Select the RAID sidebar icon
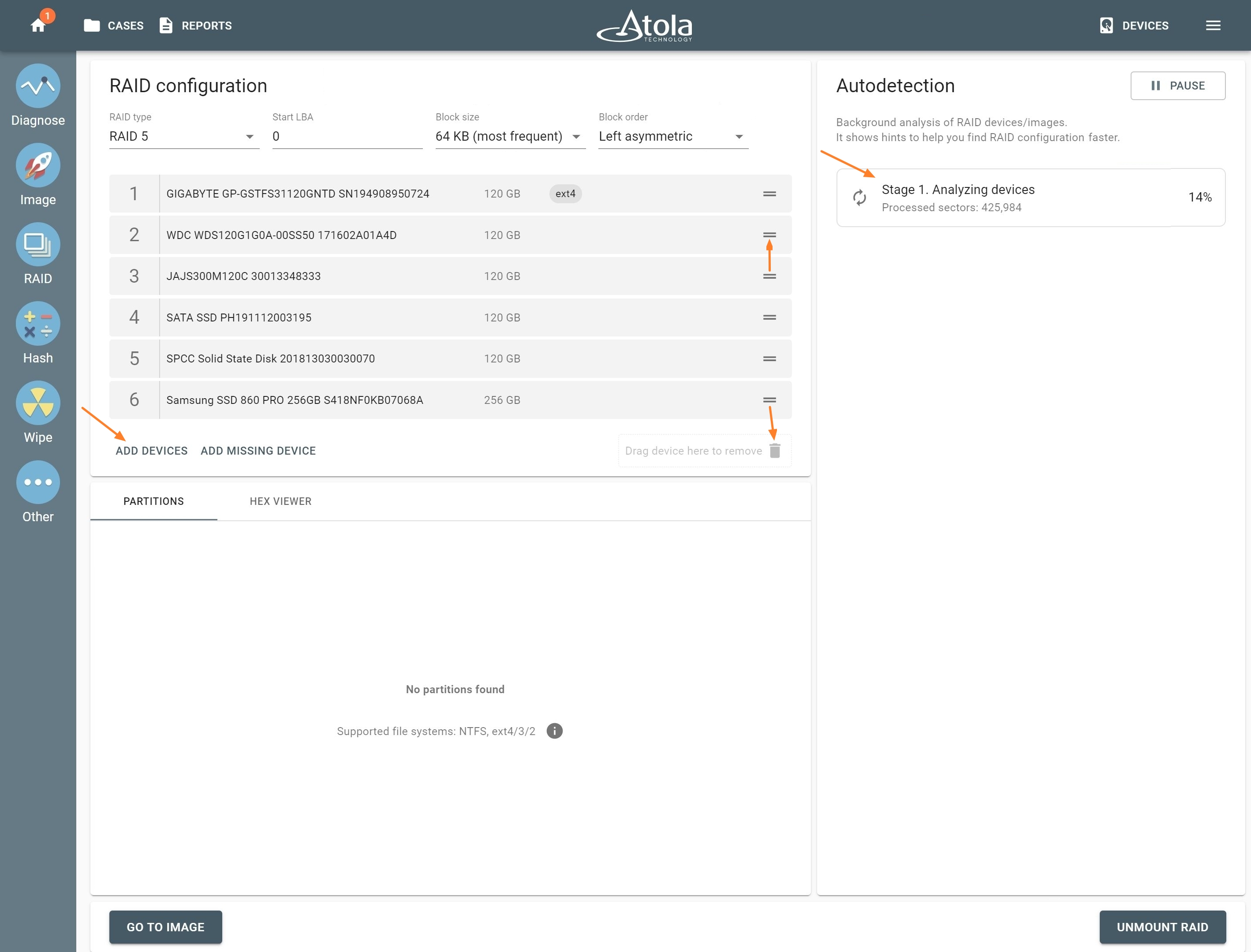1251x952 pixels. 38,245
